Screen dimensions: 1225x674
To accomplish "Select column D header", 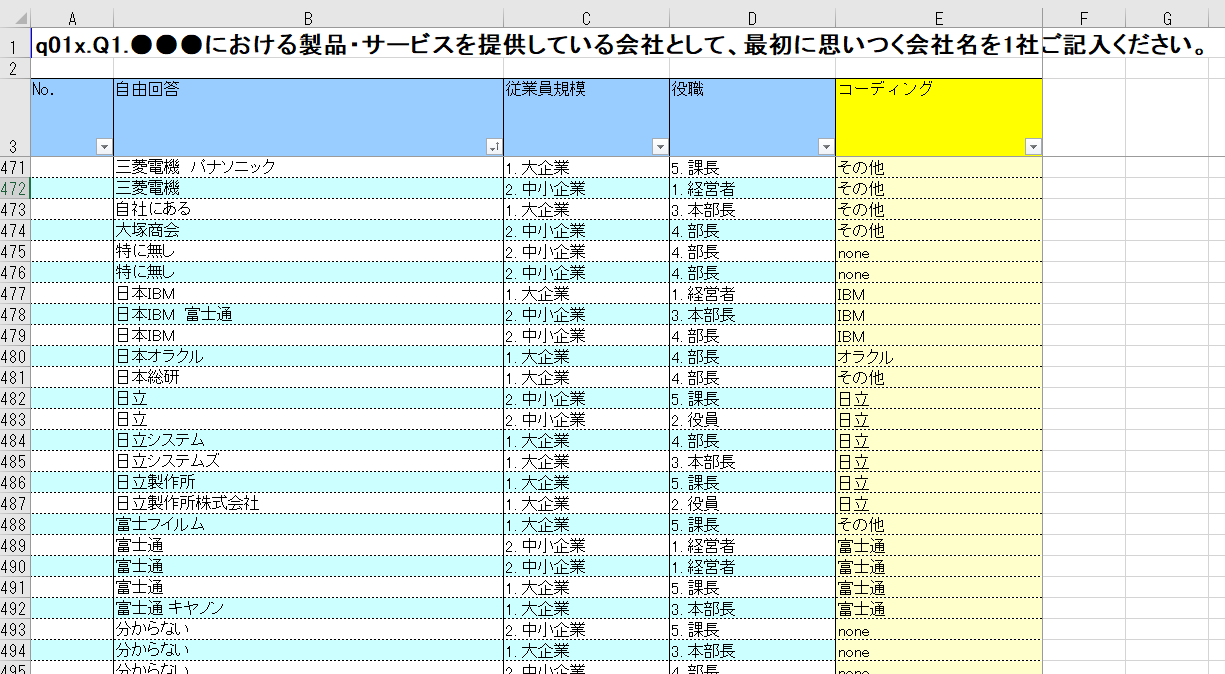I will click(752, 18).
